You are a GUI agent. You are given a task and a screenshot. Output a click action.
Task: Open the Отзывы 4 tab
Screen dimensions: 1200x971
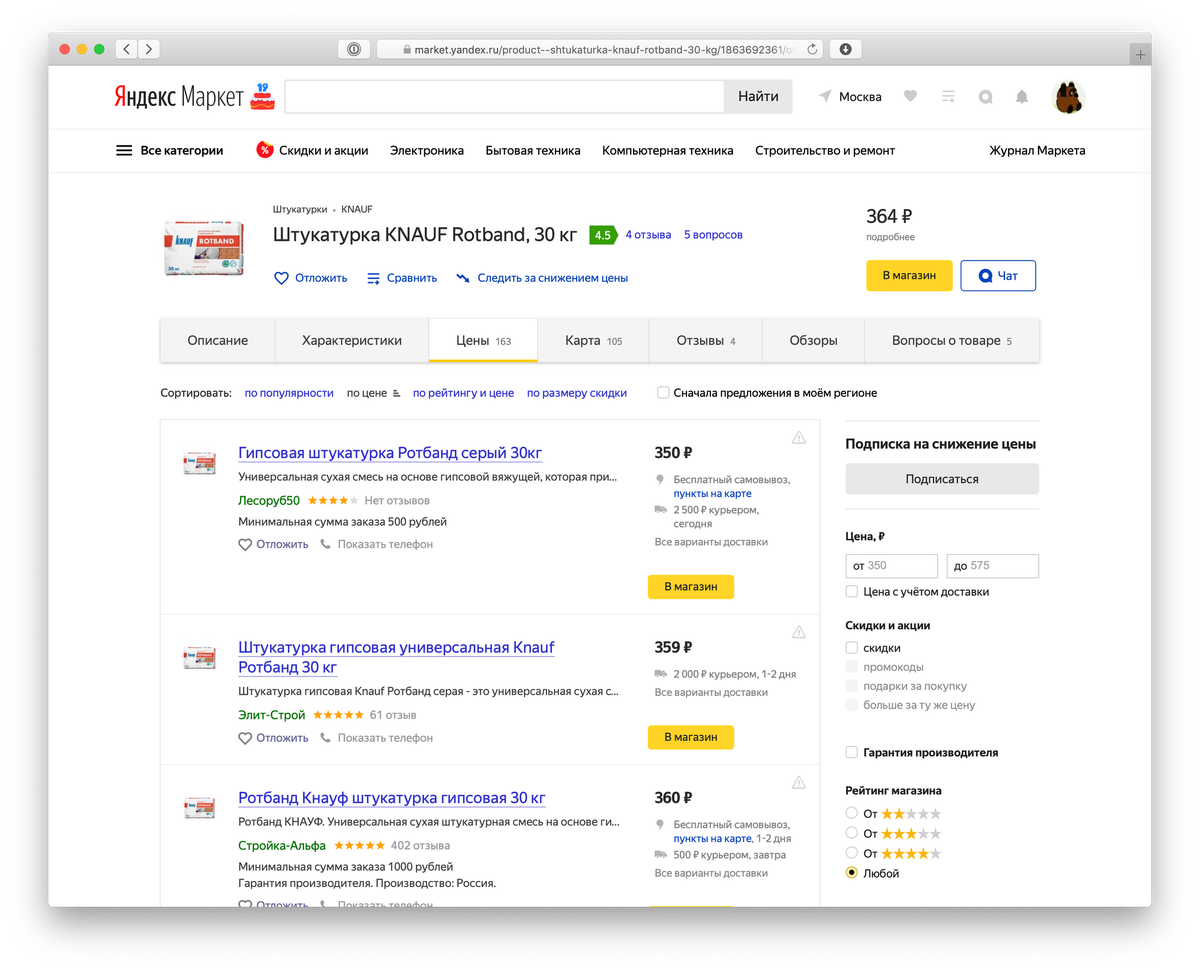(x=706, y=341)
